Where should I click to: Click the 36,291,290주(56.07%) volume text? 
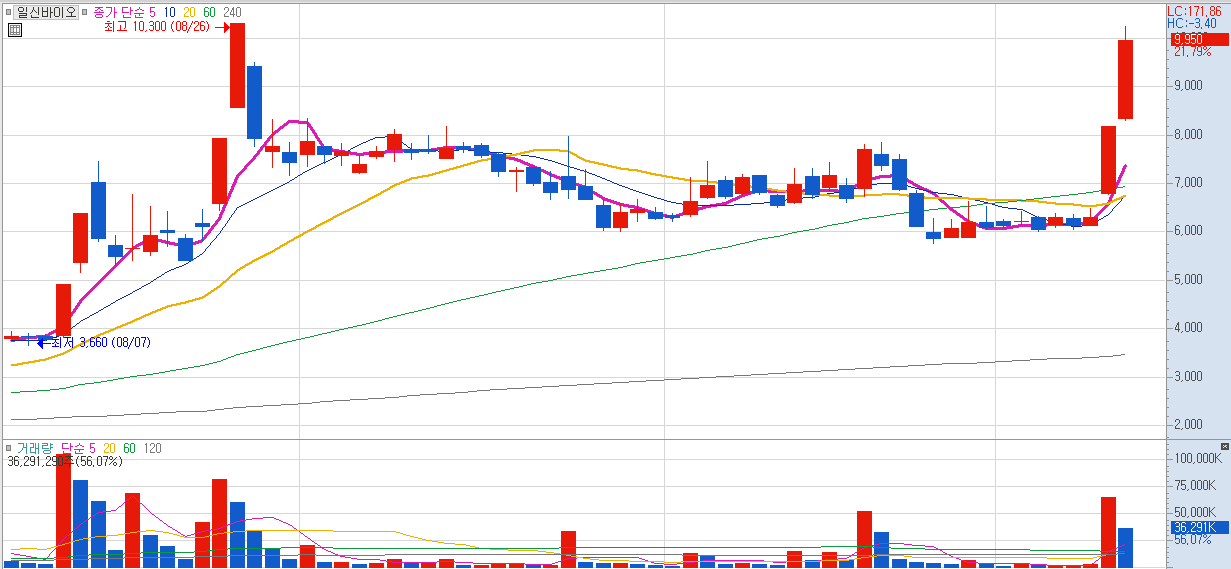[x=64, y=462]
